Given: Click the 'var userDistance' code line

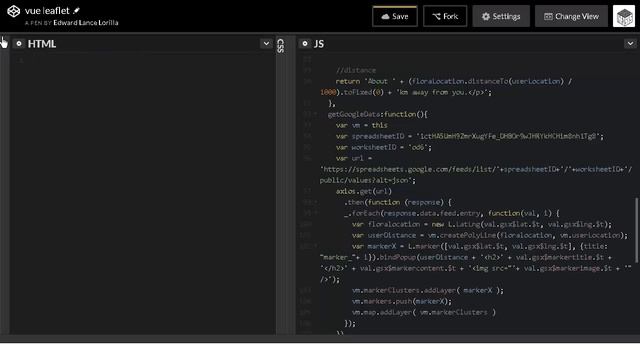Looking at the screenshot, I should point(490,236).
